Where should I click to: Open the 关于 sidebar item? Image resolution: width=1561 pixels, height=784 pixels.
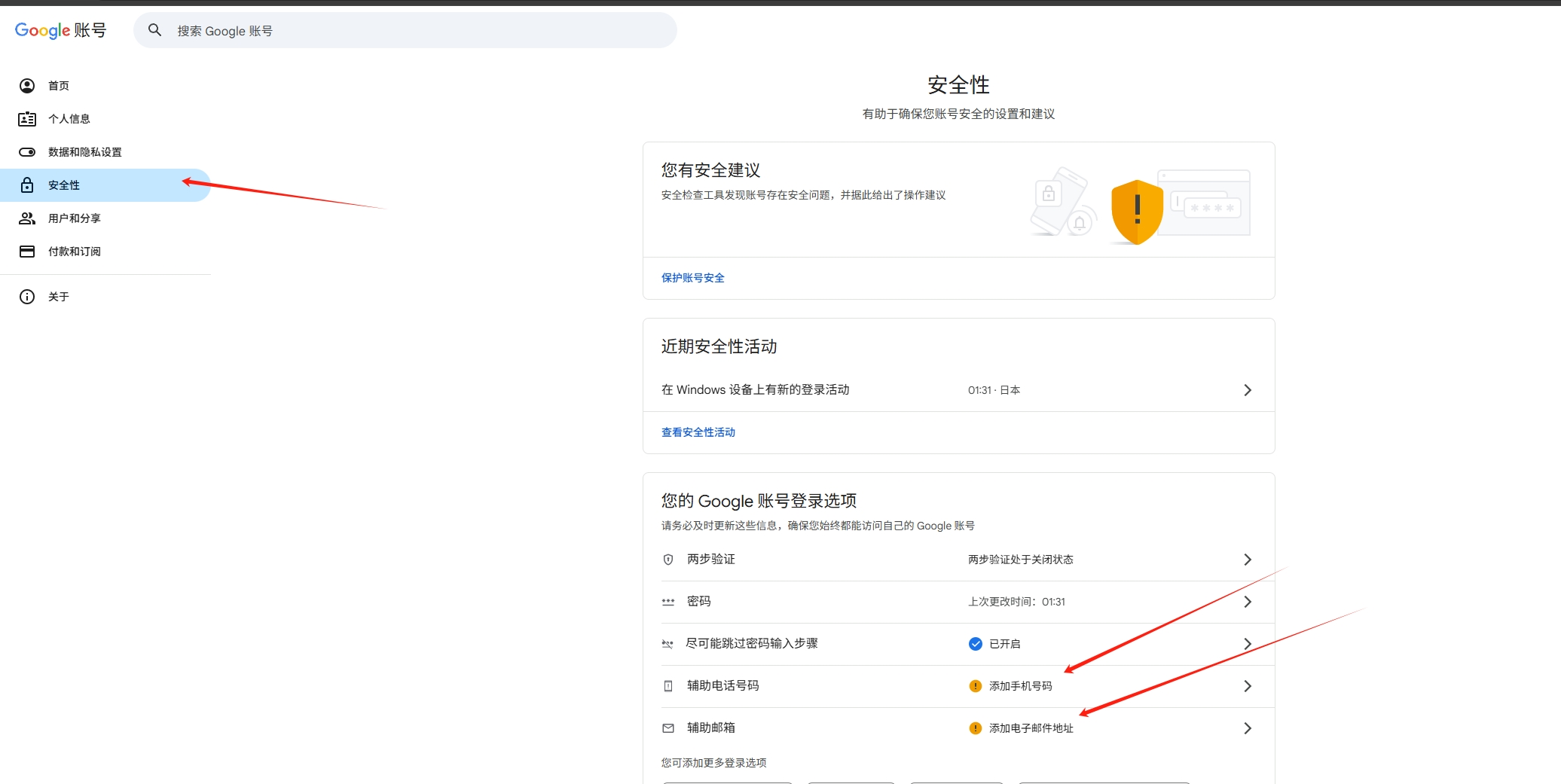coord(59,297)
